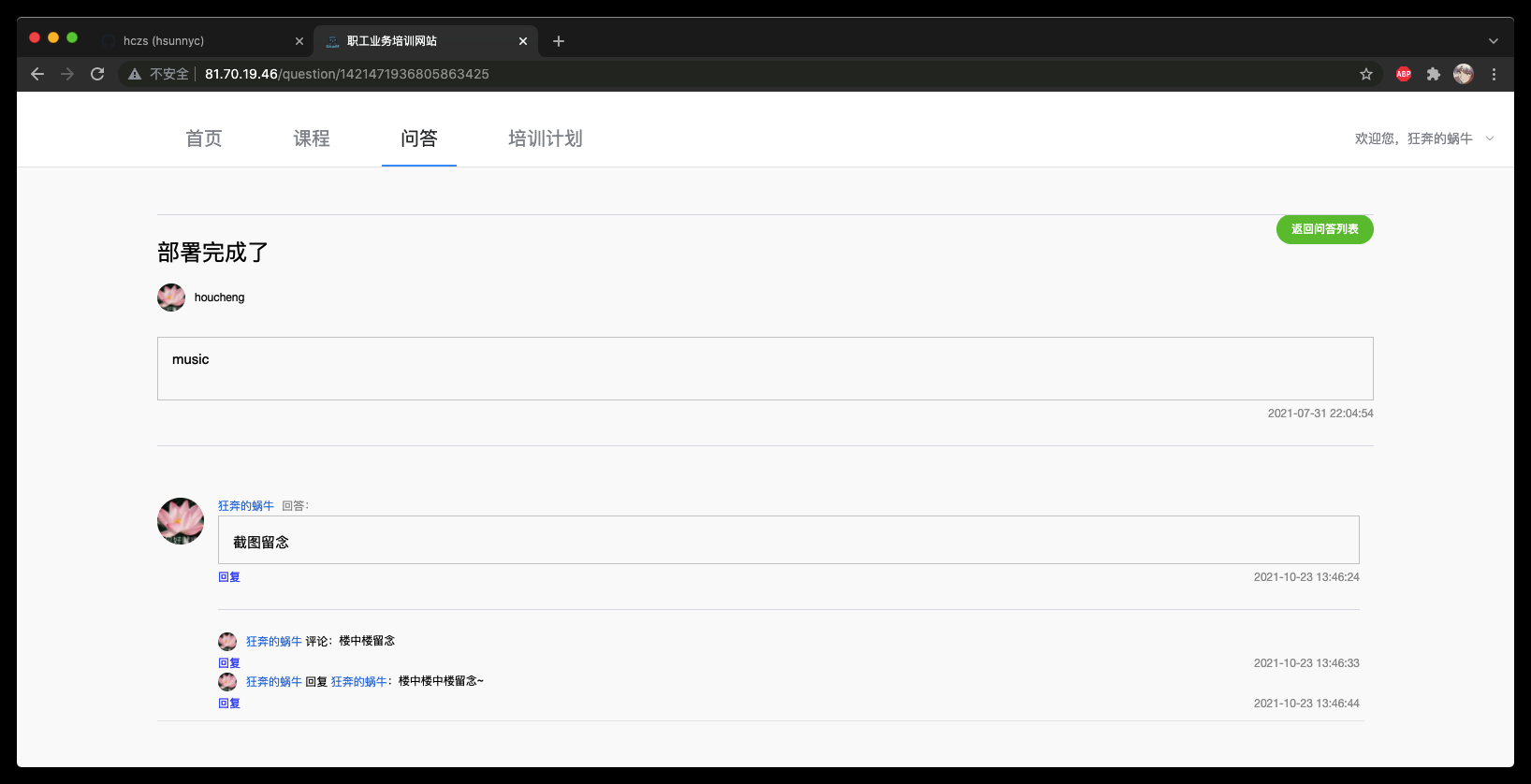1531x784 pixels.
Task: Open the extensions puzzle icon
Action: pyautogui.click(x=1433, y=74)
